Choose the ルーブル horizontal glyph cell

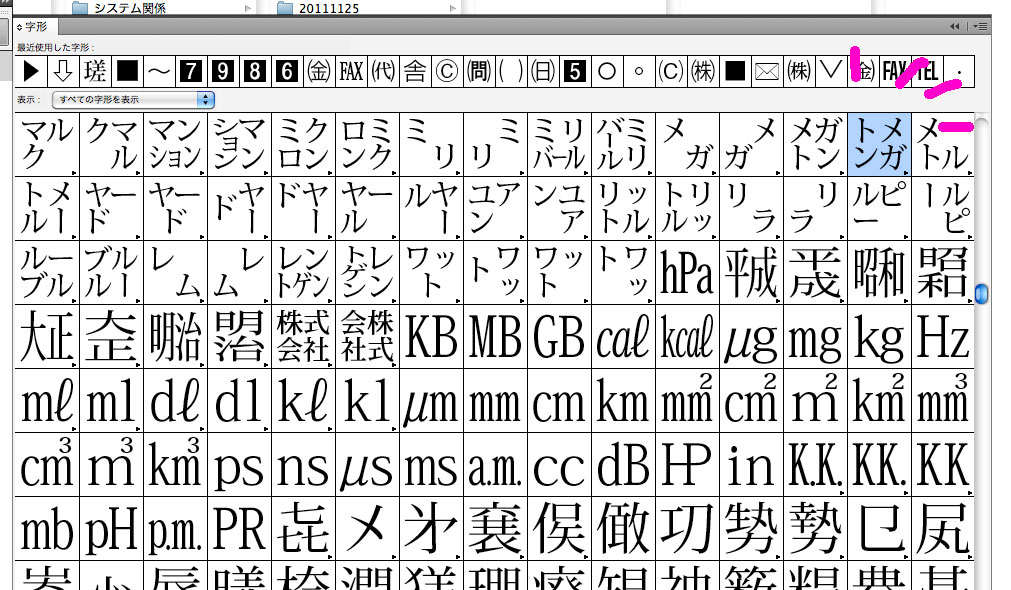point(47,273)
